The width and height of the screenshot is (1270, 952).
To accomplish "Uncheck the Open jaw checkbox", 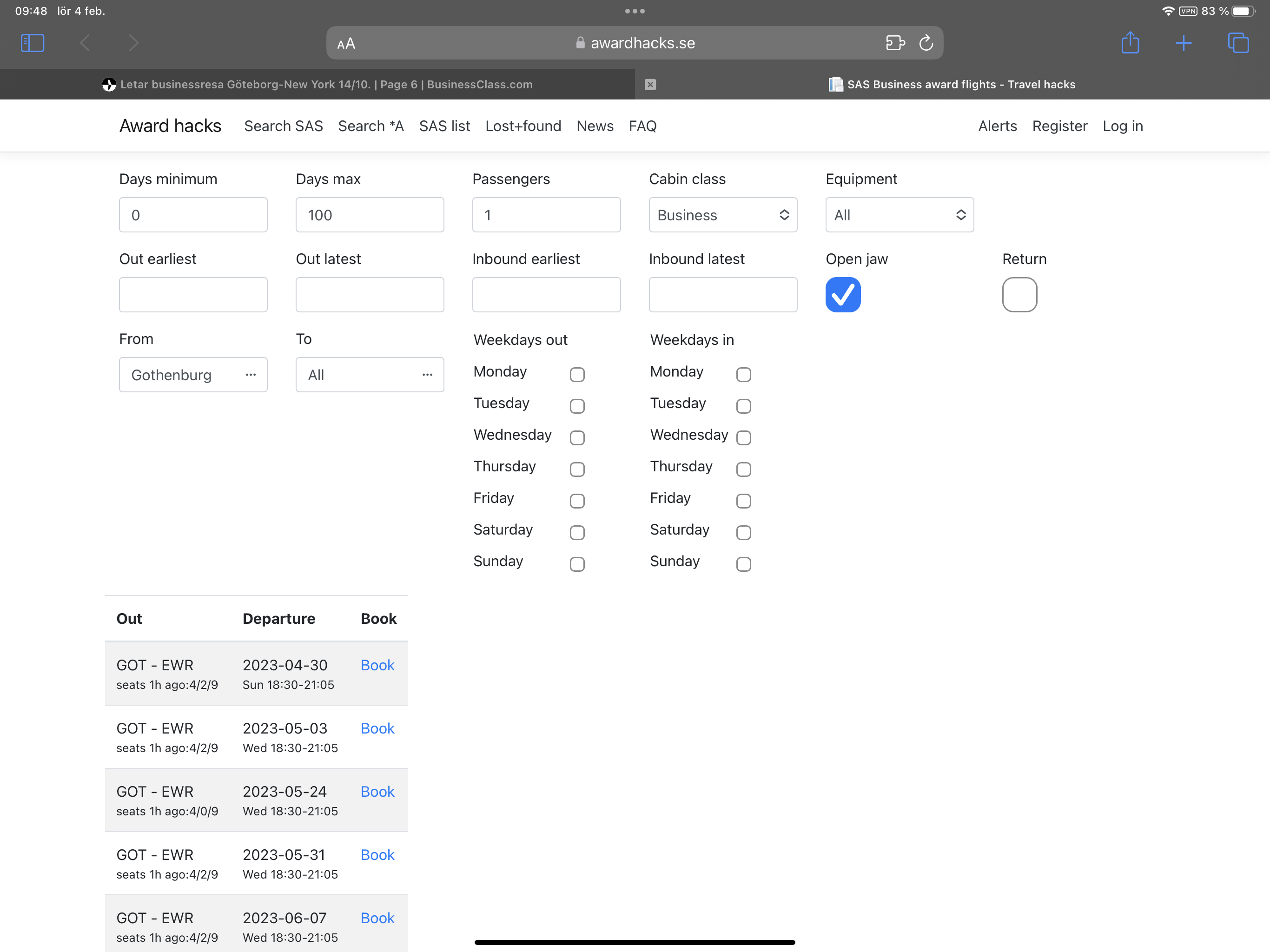I will [x=843, y=295].
